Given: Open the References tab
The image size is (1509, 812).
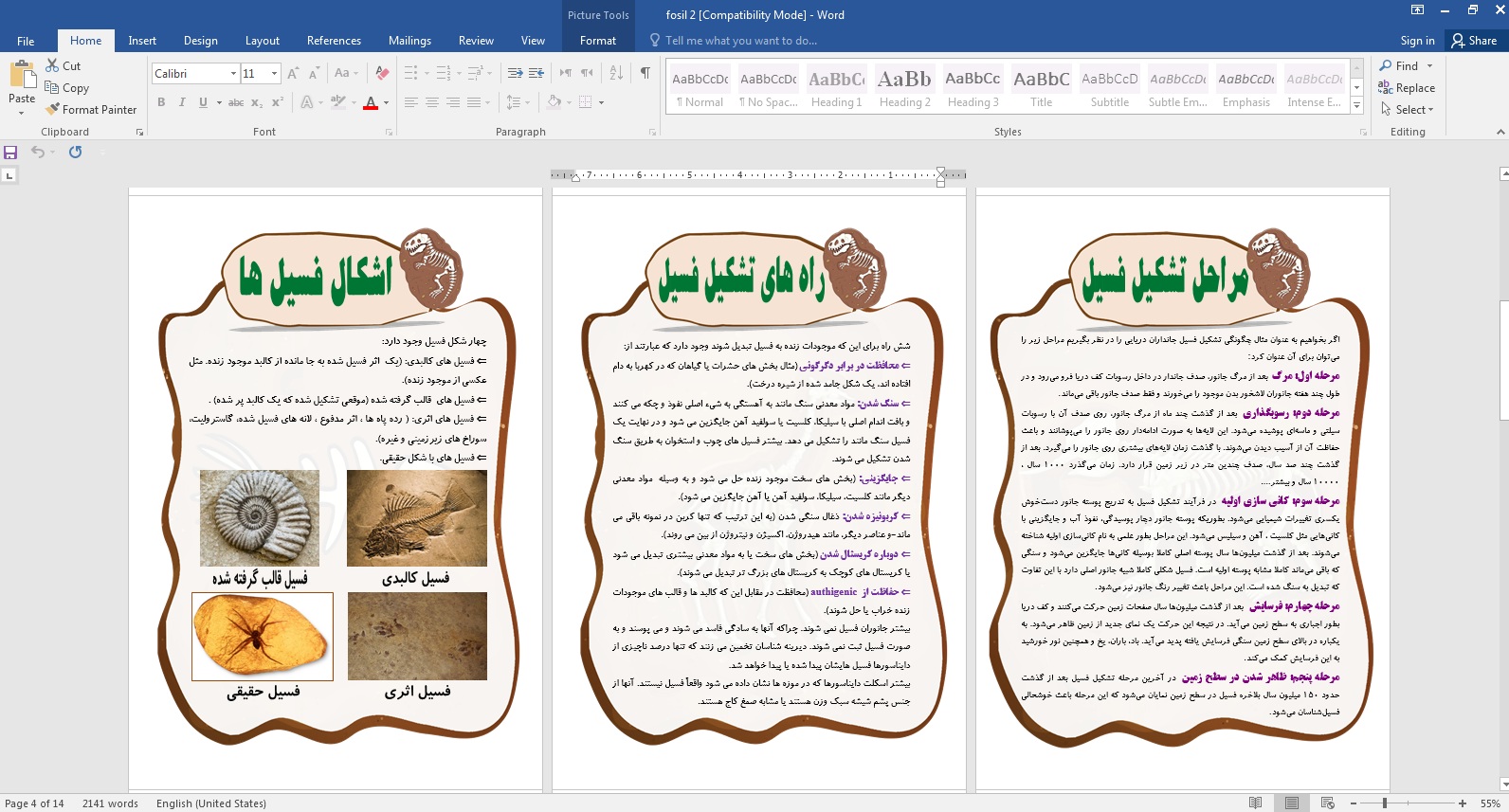Looking at the screenshot, I should point(334,41).
